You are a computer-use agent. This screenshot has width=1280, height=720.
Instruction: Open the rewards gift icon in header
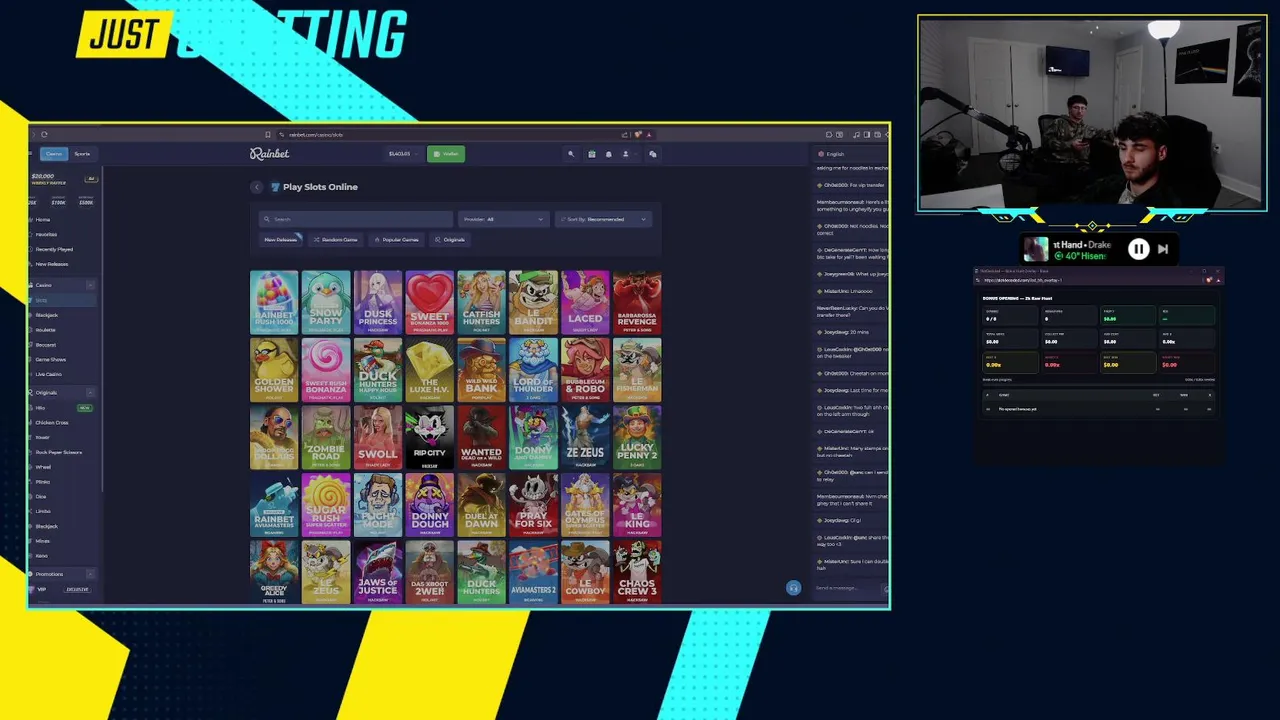click(591, 154)
